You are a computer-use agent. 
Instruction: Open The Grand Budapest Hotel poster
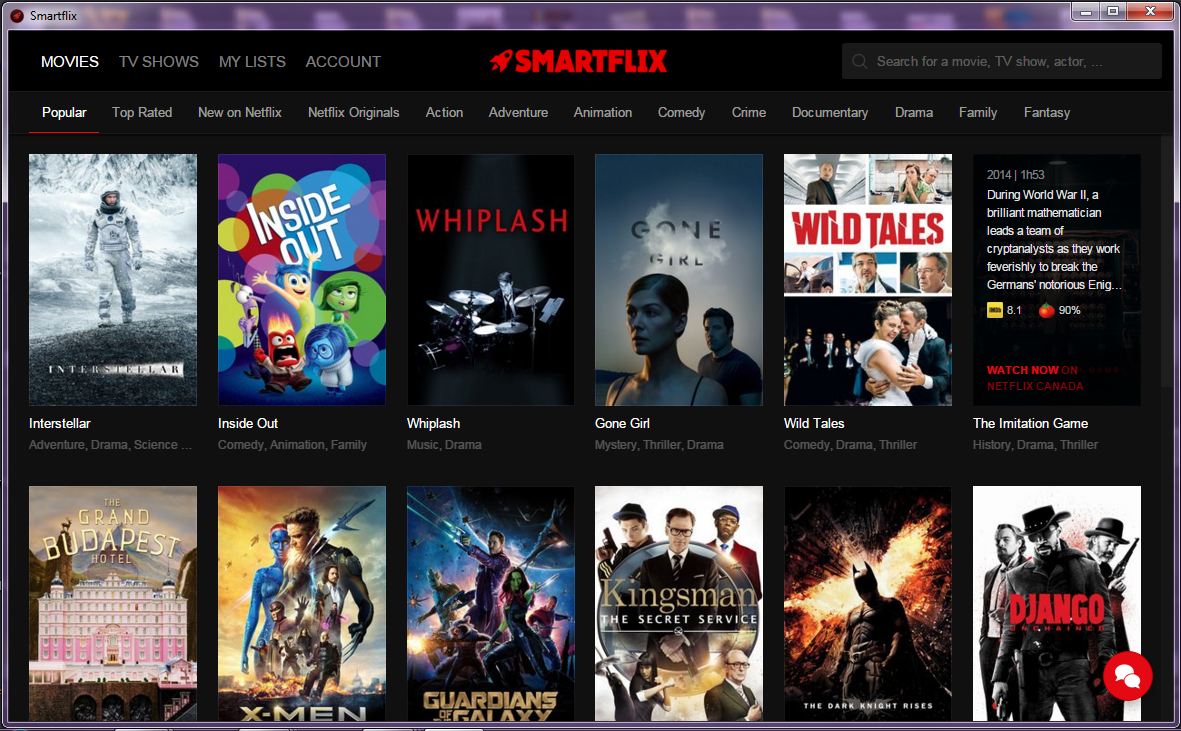[x=113, y=603]
